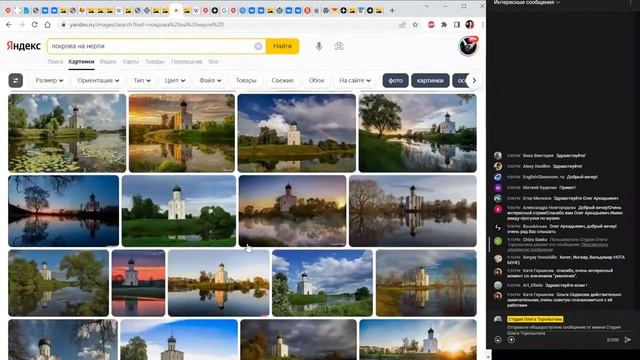
Task: Click Alexy Danilkin's avatar in chat
Action: click(498, 166)
